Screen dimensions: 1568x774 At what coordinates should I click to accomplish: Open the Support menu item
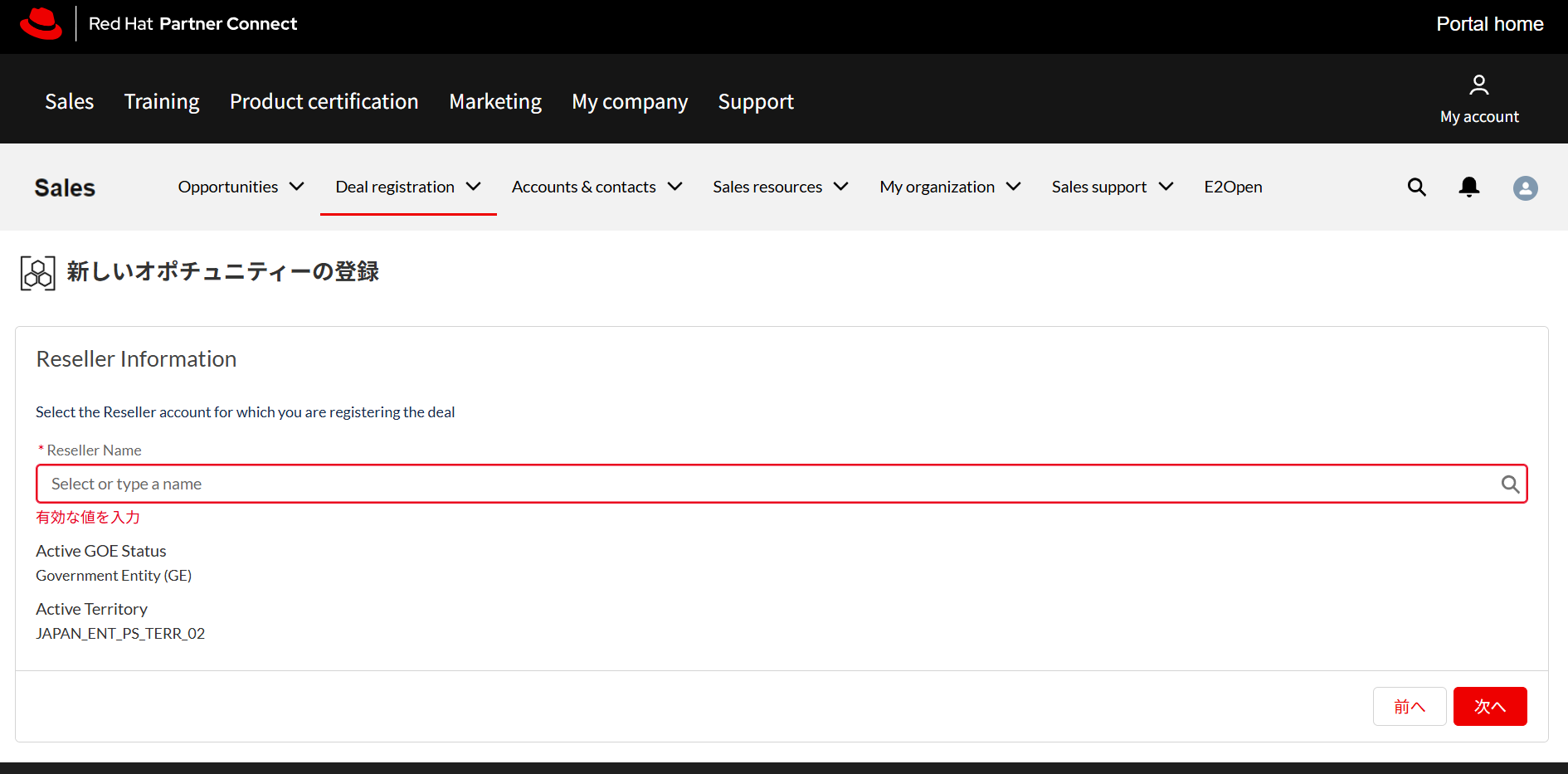(756, 101)
